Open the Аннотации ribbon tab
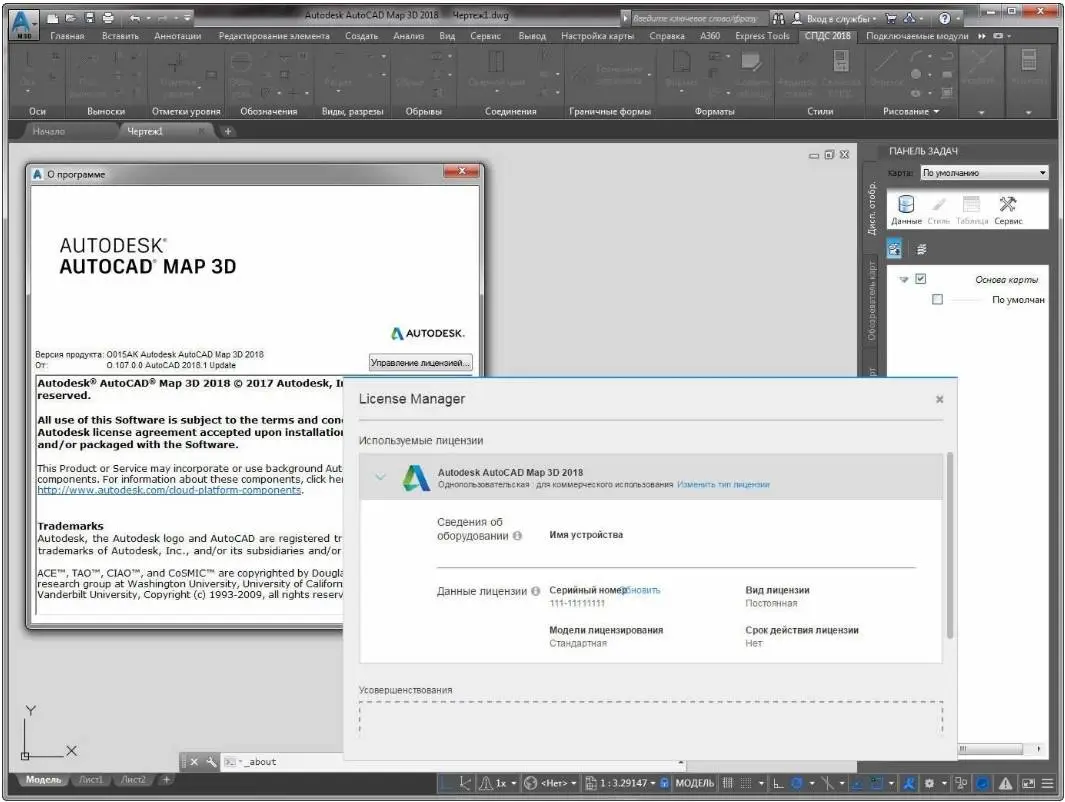The image size is (1065, 802). [x=177, y=36]
